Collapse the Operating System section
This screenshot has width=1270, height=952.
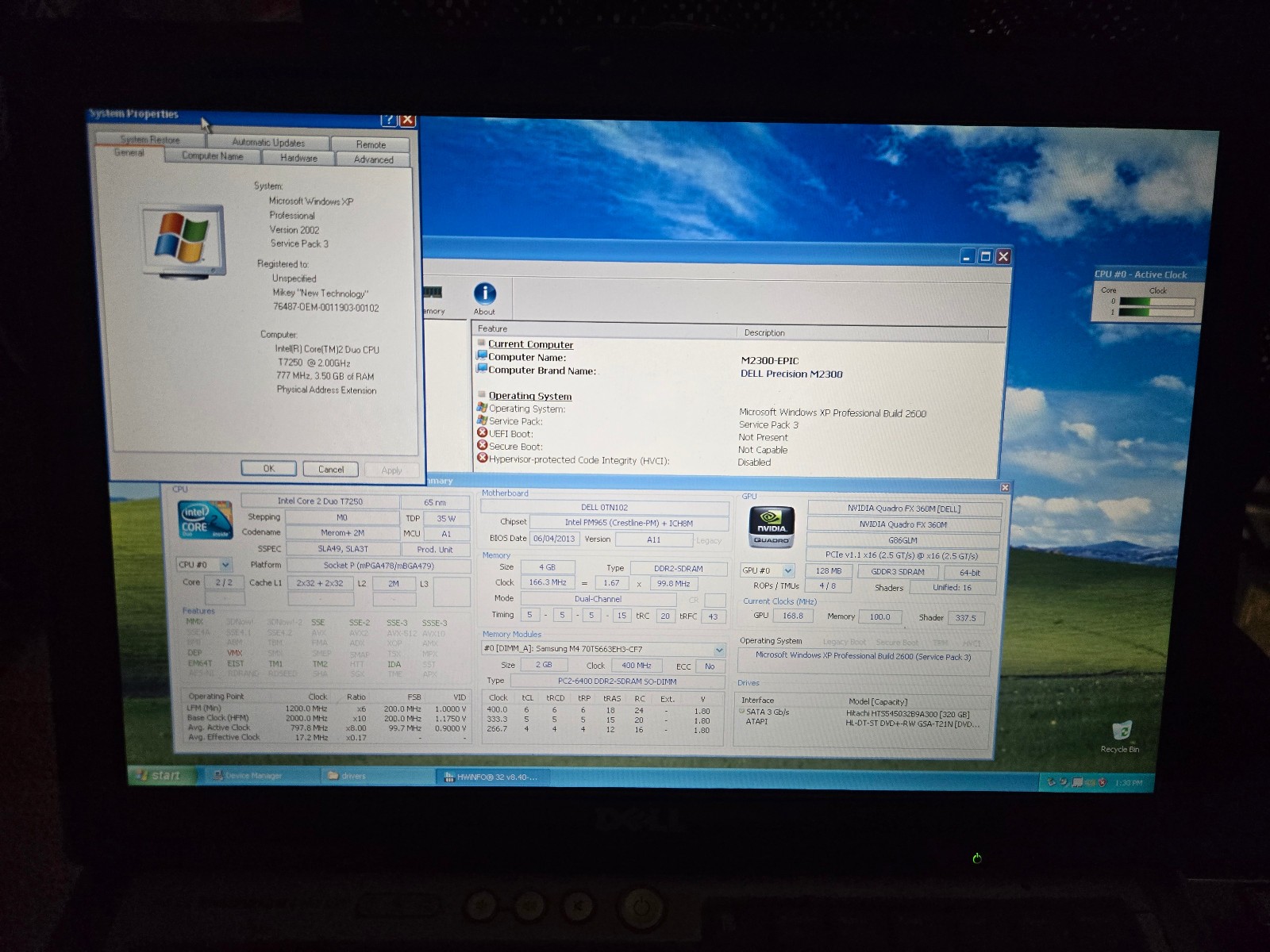tap(481, 394)
